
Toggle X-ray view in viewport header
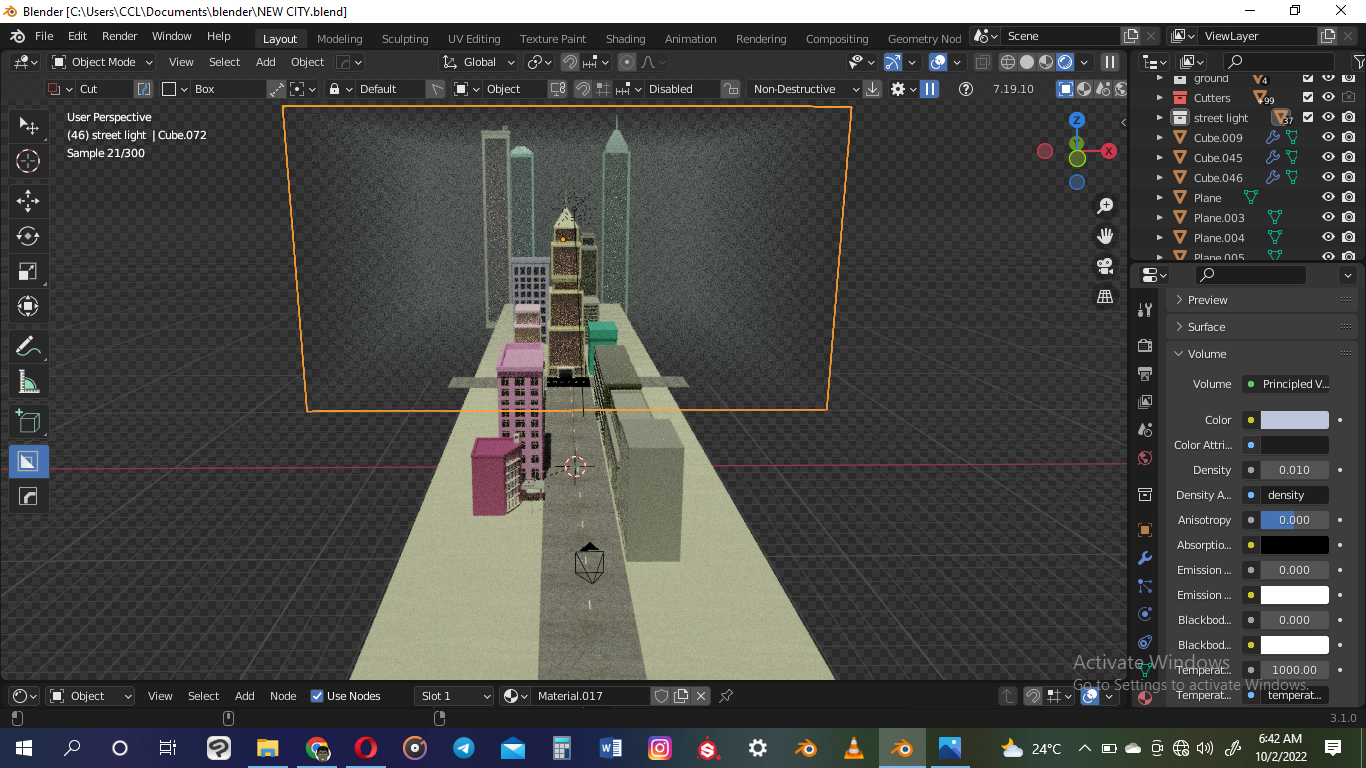983,62
